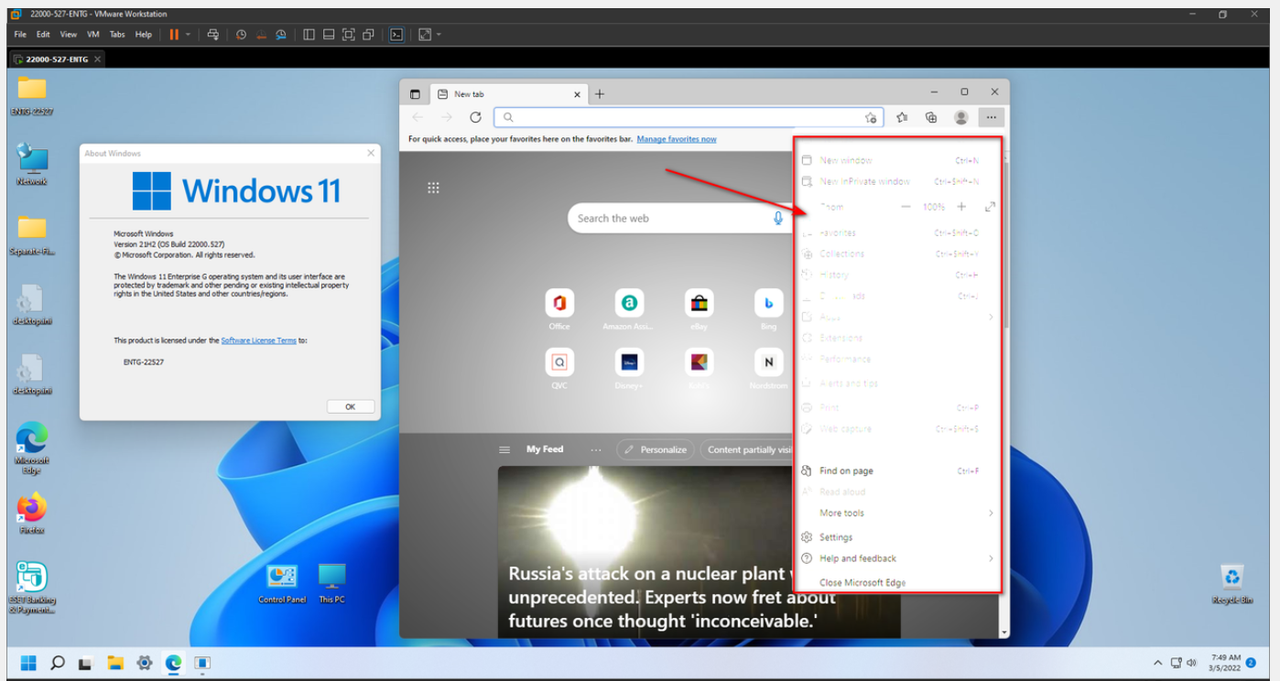Click Edge Settings and more ellipsis
This screenshot has width=1280, height=681.
pos(991,117)
